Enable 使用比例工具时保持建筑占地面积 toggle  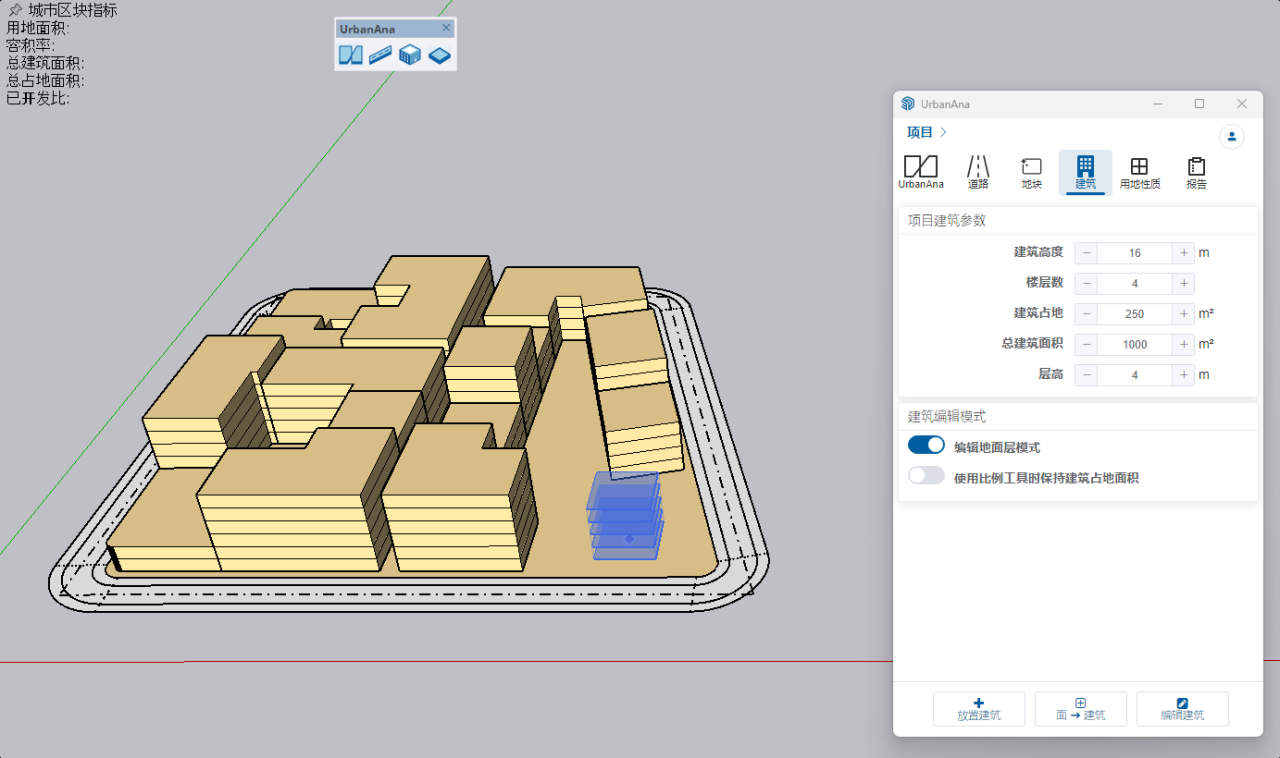tap(926, 477)
